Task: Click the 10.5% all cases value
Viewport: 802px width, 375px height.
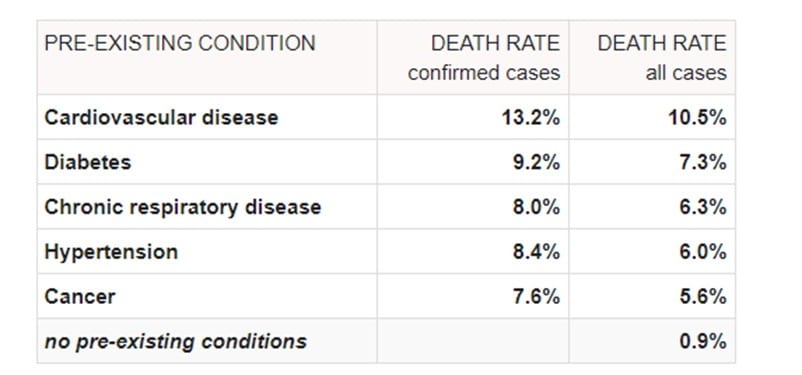Action: click(x=698, y=118)
